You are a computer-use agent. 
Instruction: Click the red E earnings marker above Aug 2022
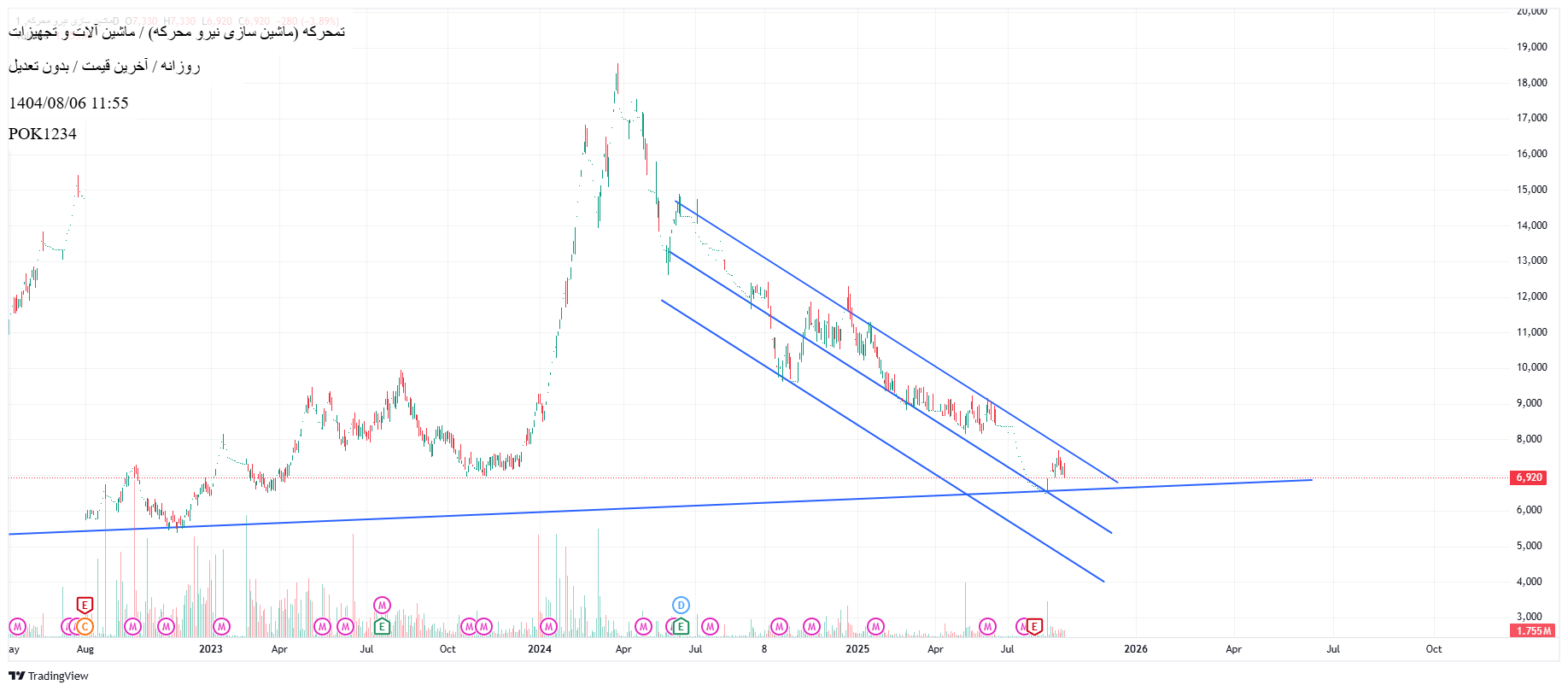click(x=85, y=605)
